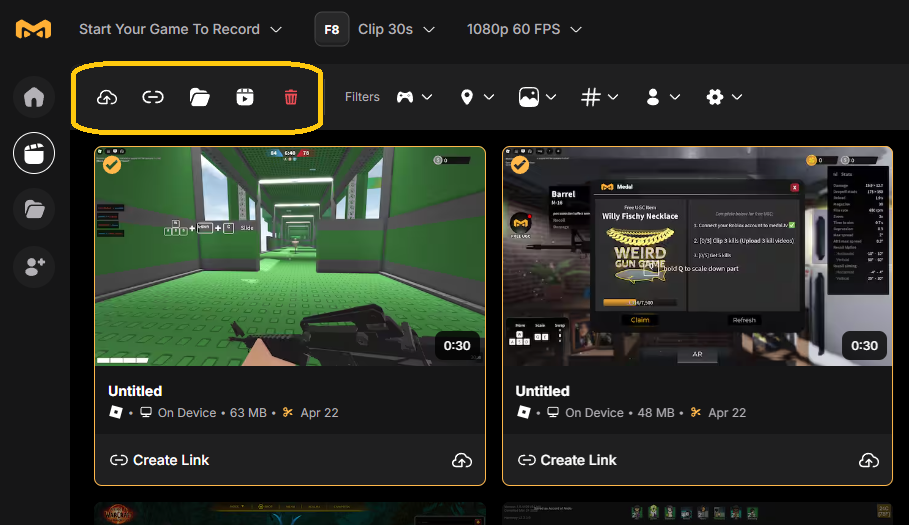Open selected clips in video editor icon

(x=245, y=97)
